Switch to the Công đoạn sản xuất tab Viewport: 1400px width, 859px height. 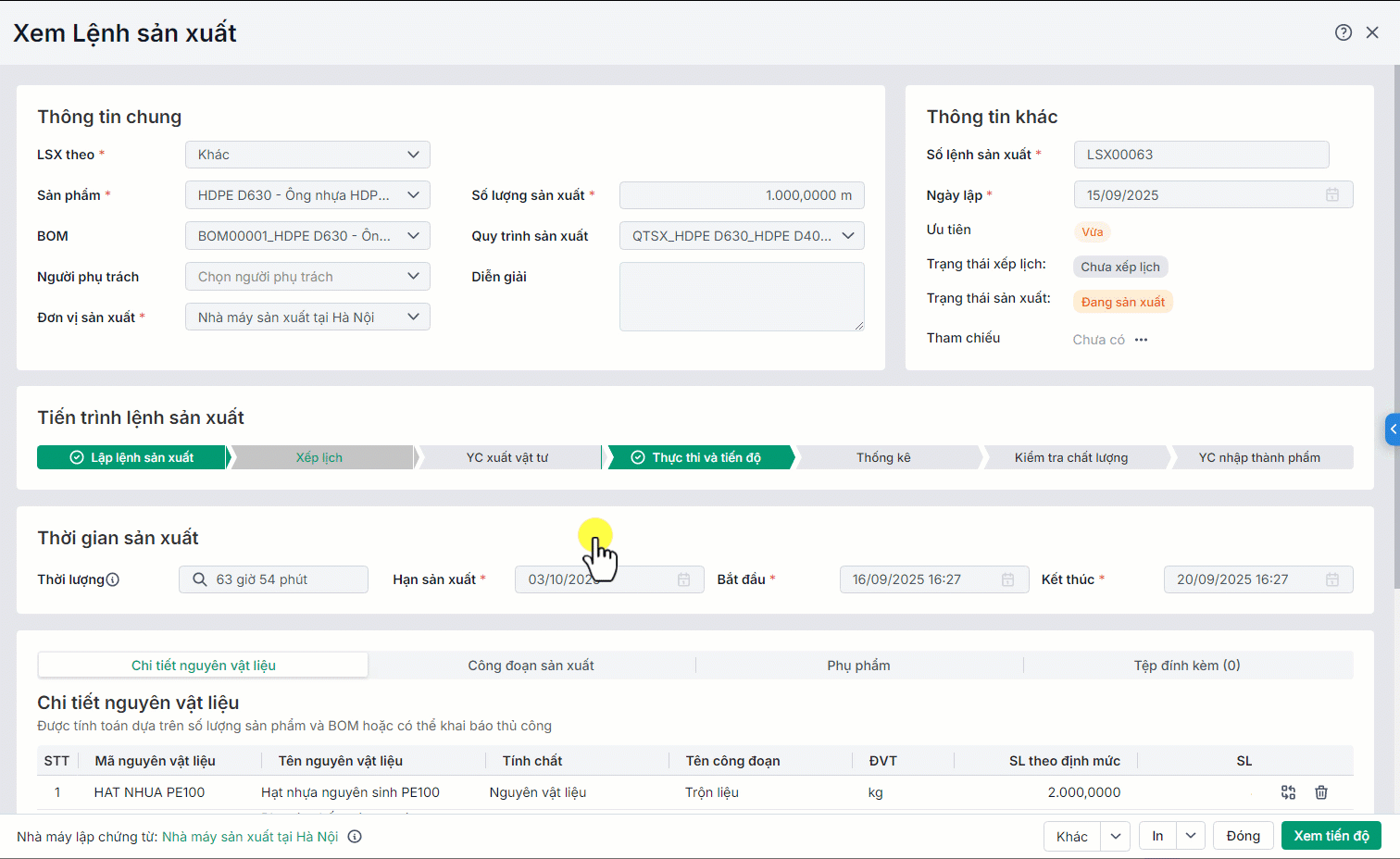tap(531, 666)
